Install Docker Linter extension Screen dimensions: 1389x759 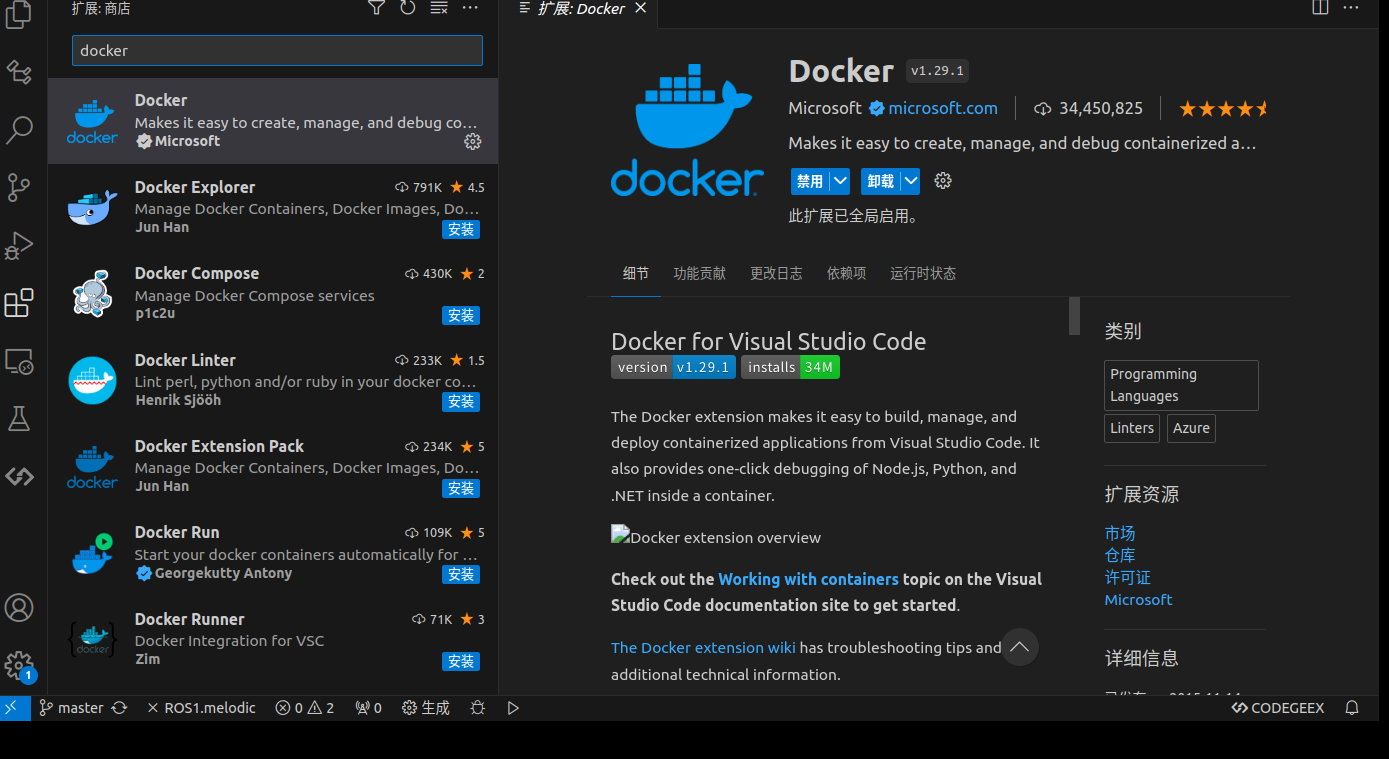click(x=461, y=401)
